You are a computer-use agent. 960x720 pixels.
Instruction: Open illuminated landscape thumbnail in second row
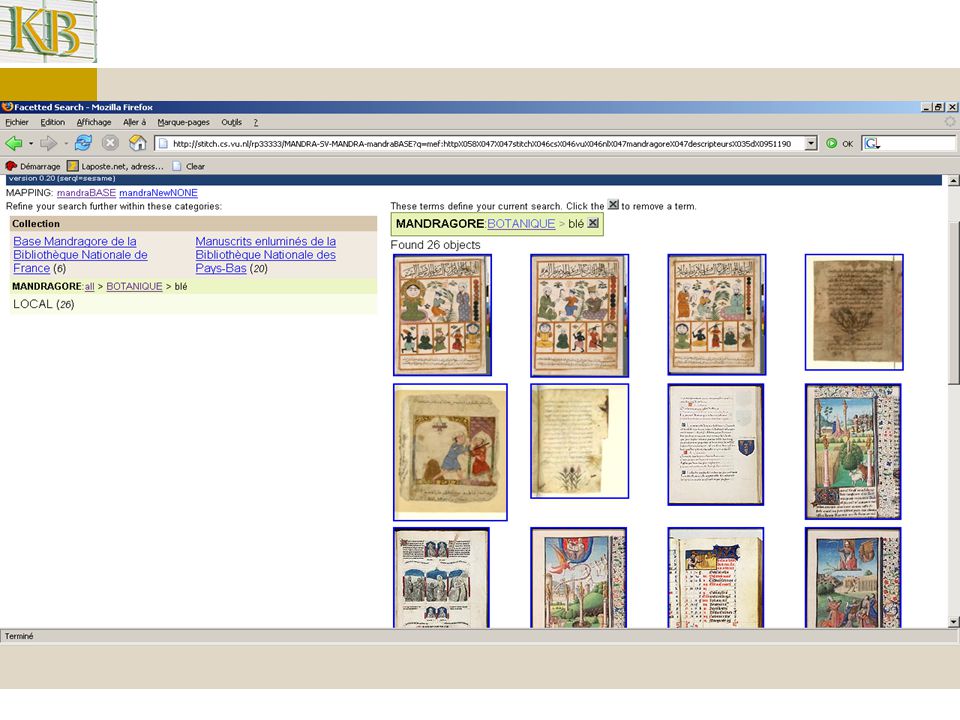point(853,452)
